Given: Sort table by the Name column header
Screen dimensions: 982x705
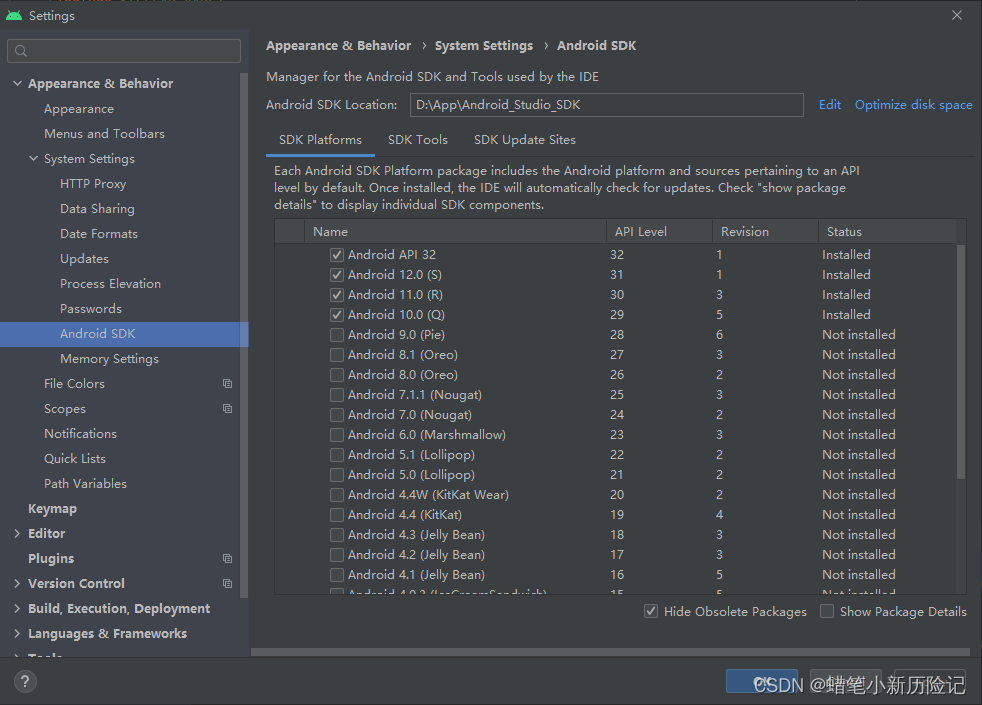Looking at the screenshot, I should (455, 232).
